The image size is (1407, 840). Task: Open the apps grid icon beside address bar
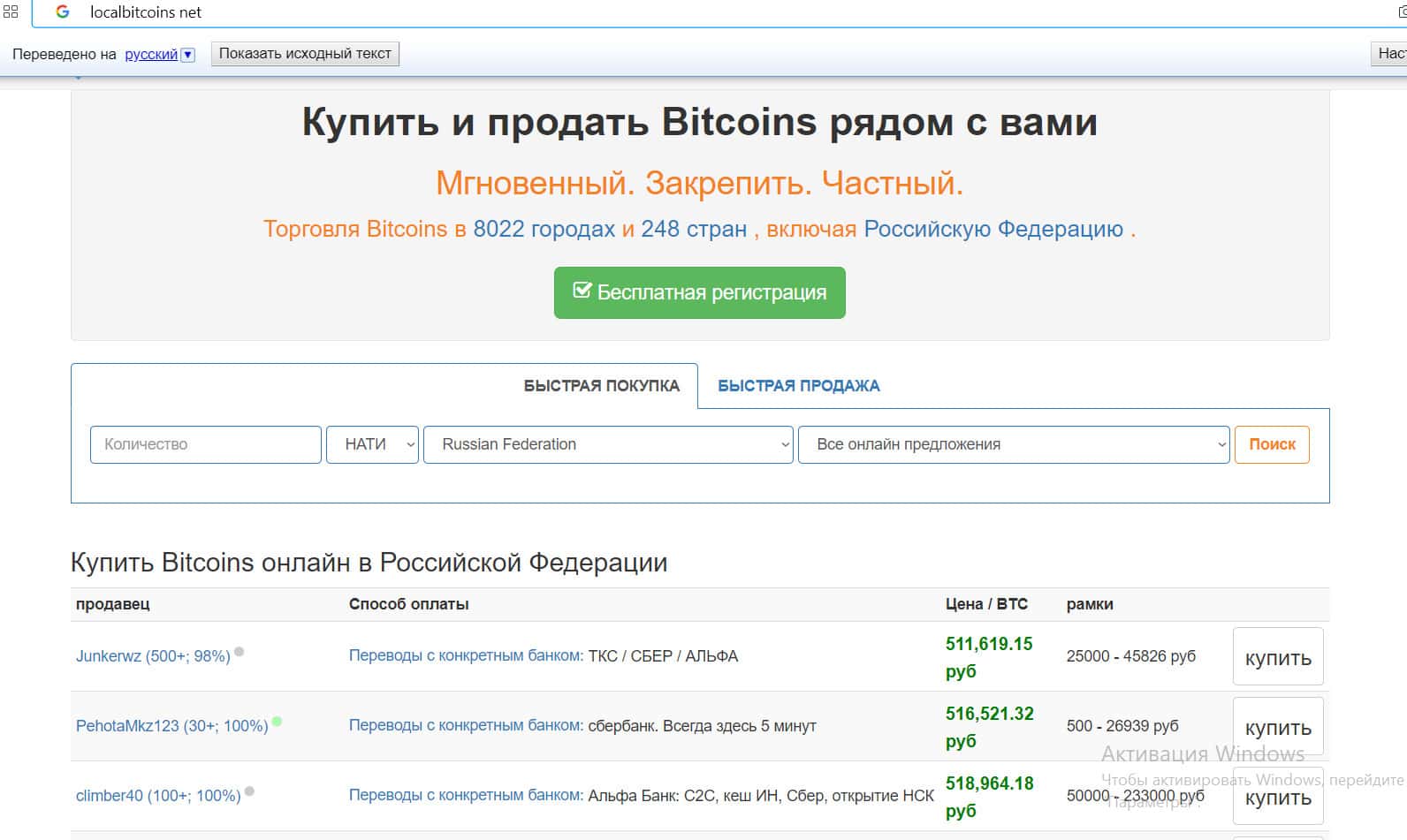tap(11, 12)
